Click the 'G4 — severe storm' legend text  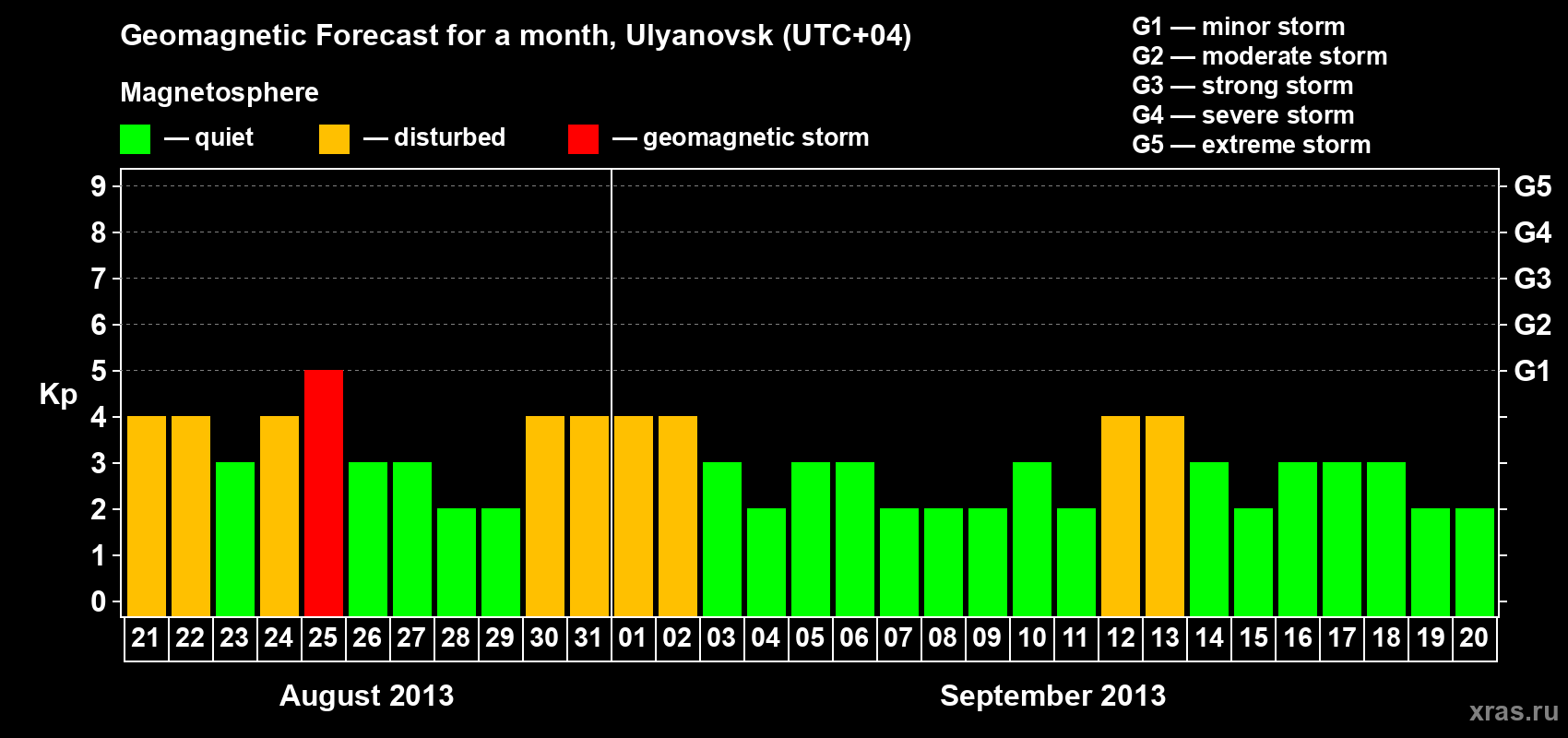pos(1243,115)
